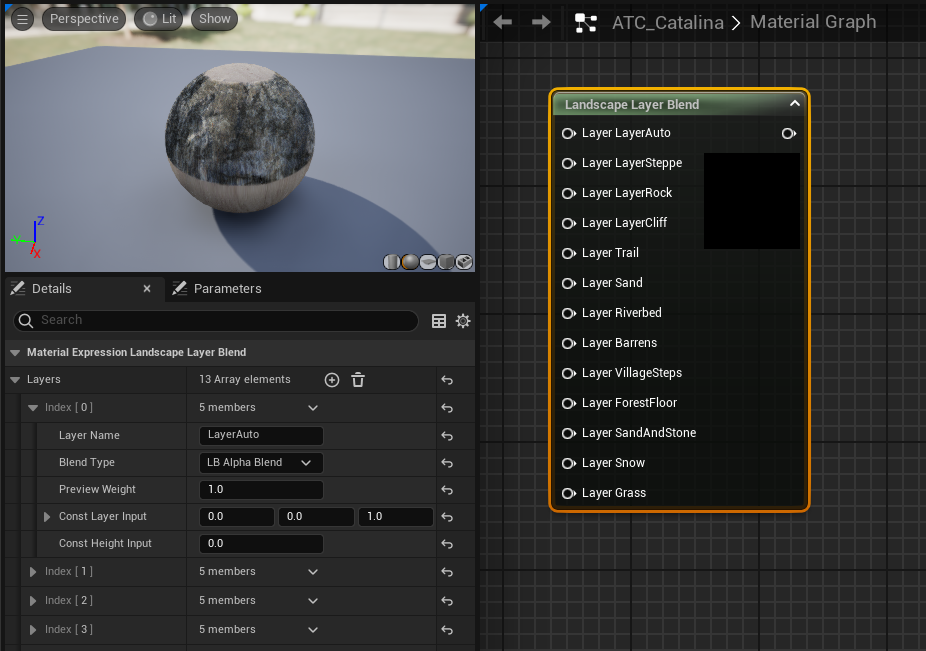Set preview mesh to cylinder shape
Screen dimensions: 926x651
392,262
